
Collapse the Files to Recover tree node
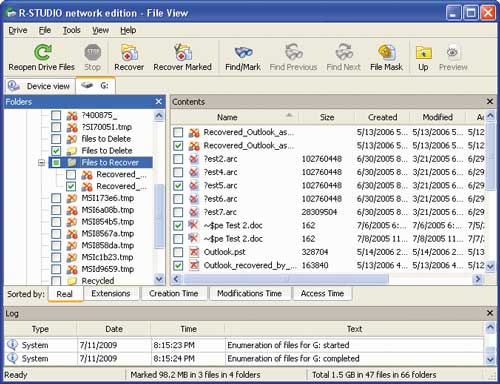coord(41,163)
